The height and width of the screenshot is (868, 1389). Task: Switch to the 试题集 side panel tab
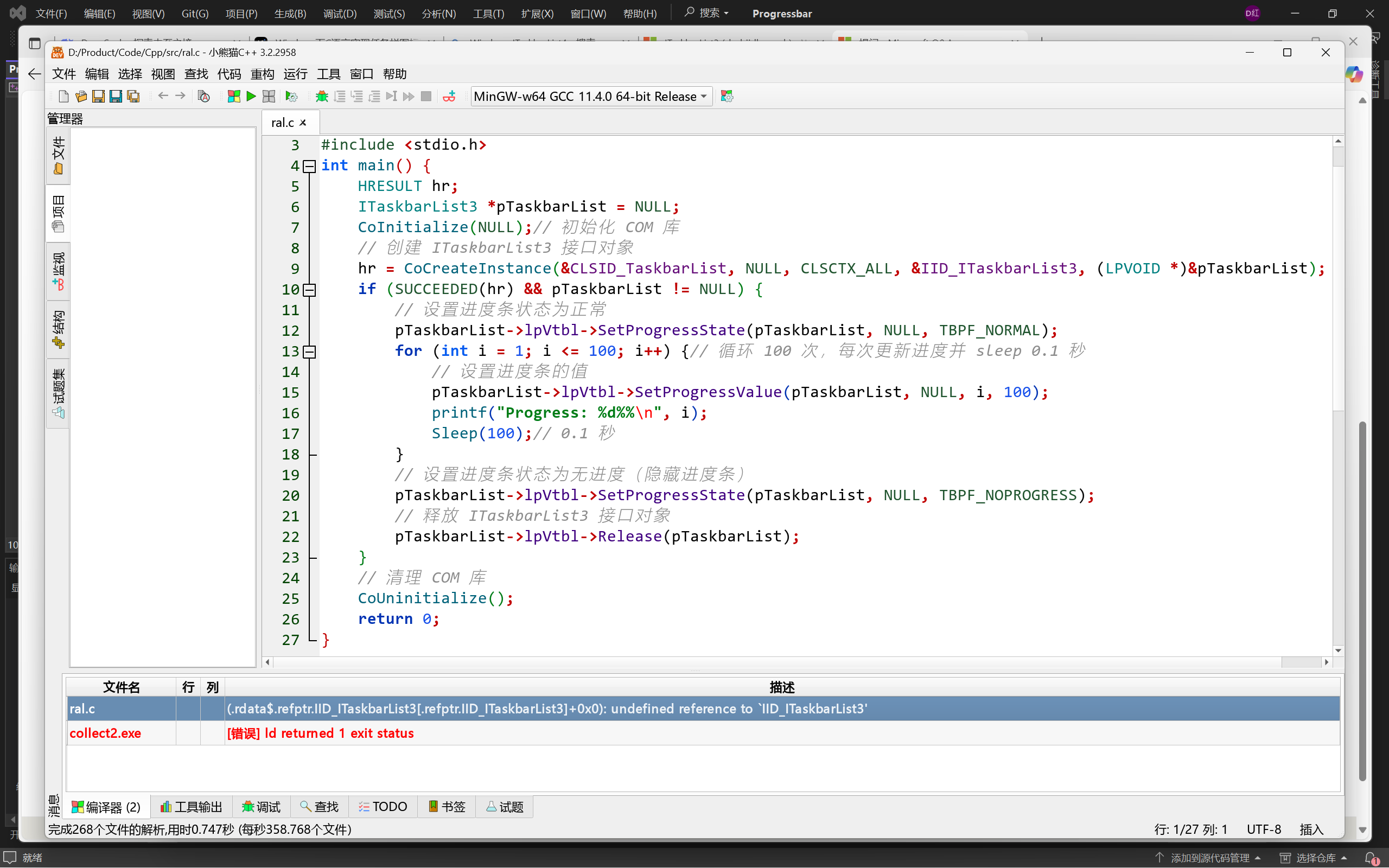(x=58, y=394)
